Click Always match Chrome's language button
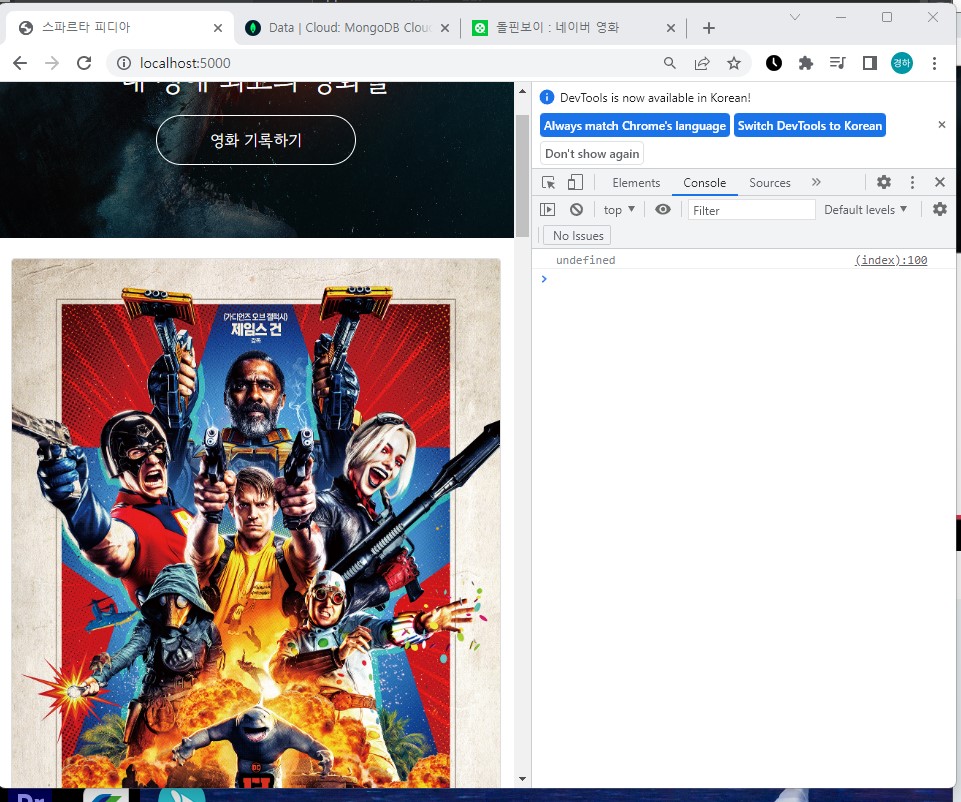 tap(634, 126)
